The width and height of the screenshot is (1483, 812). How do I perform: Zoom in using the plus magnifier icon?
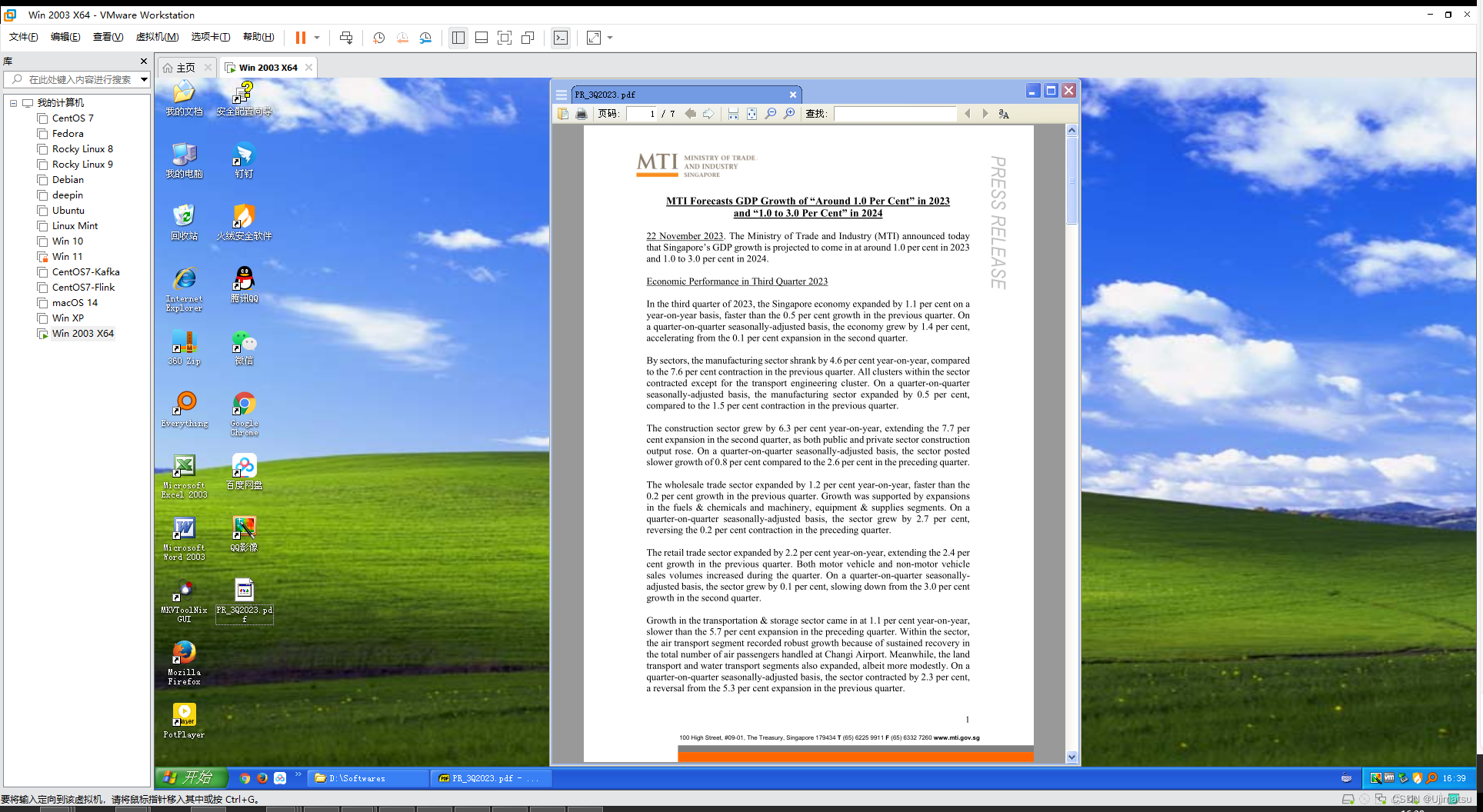[789, 114]
